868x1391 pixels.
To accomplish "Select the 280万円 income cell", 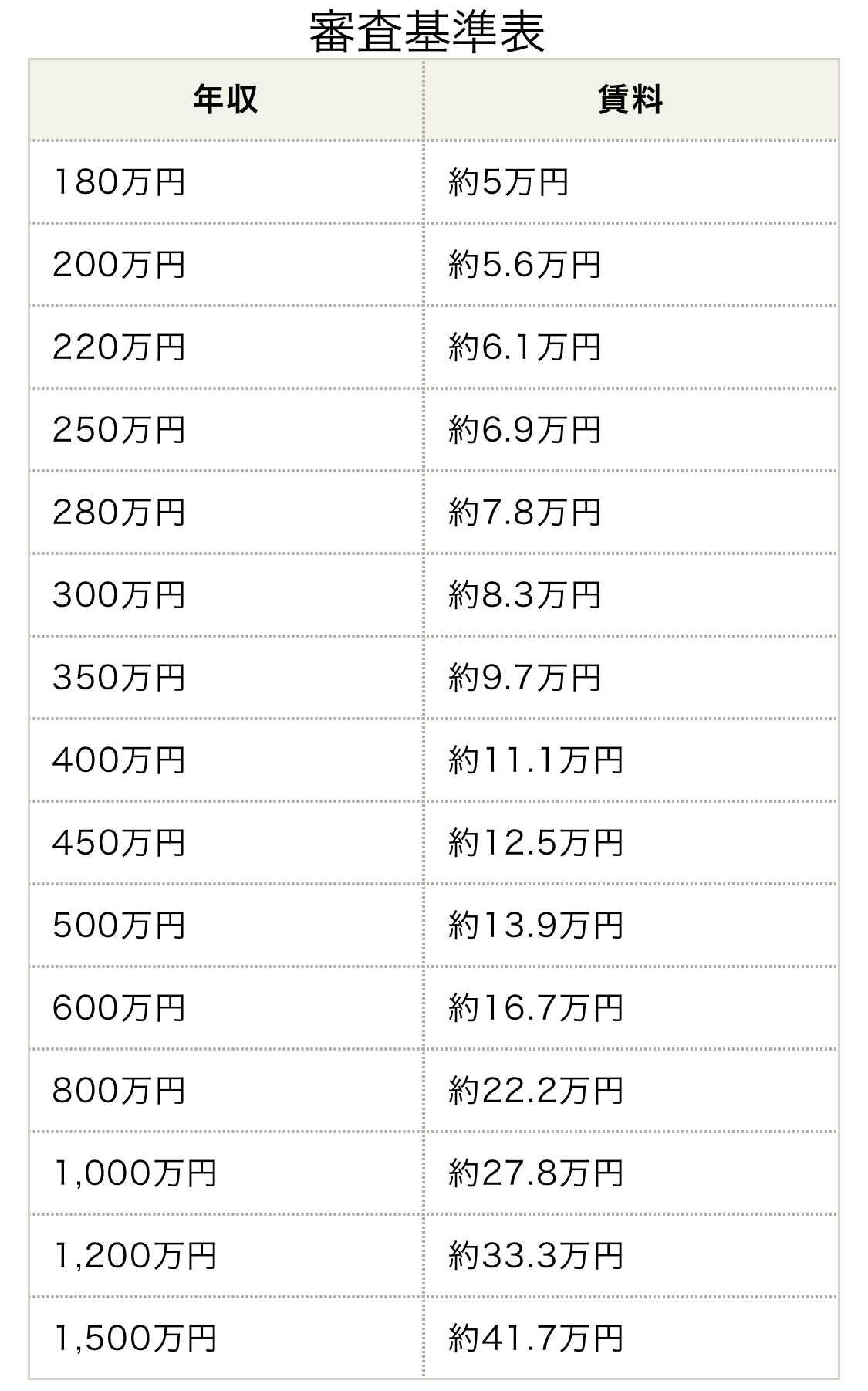I will click(119, 513).
